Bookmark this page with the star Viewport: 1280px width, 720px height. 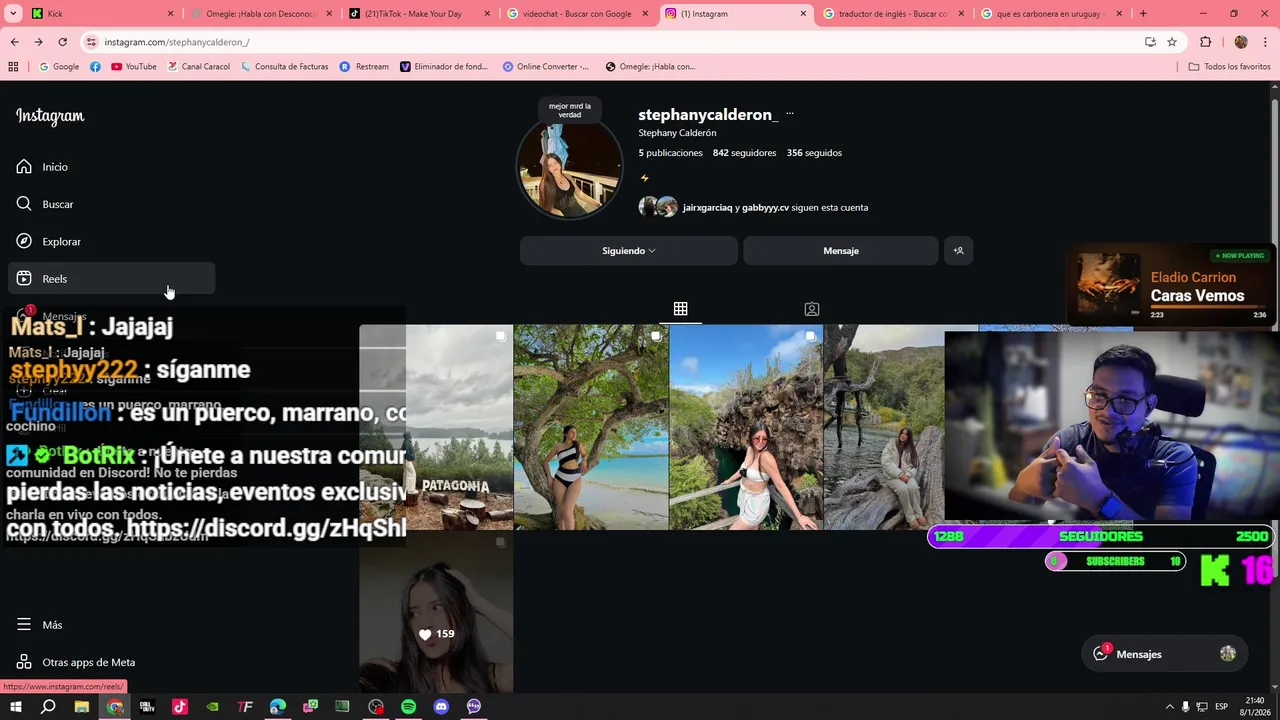(x=1172, y=42)
